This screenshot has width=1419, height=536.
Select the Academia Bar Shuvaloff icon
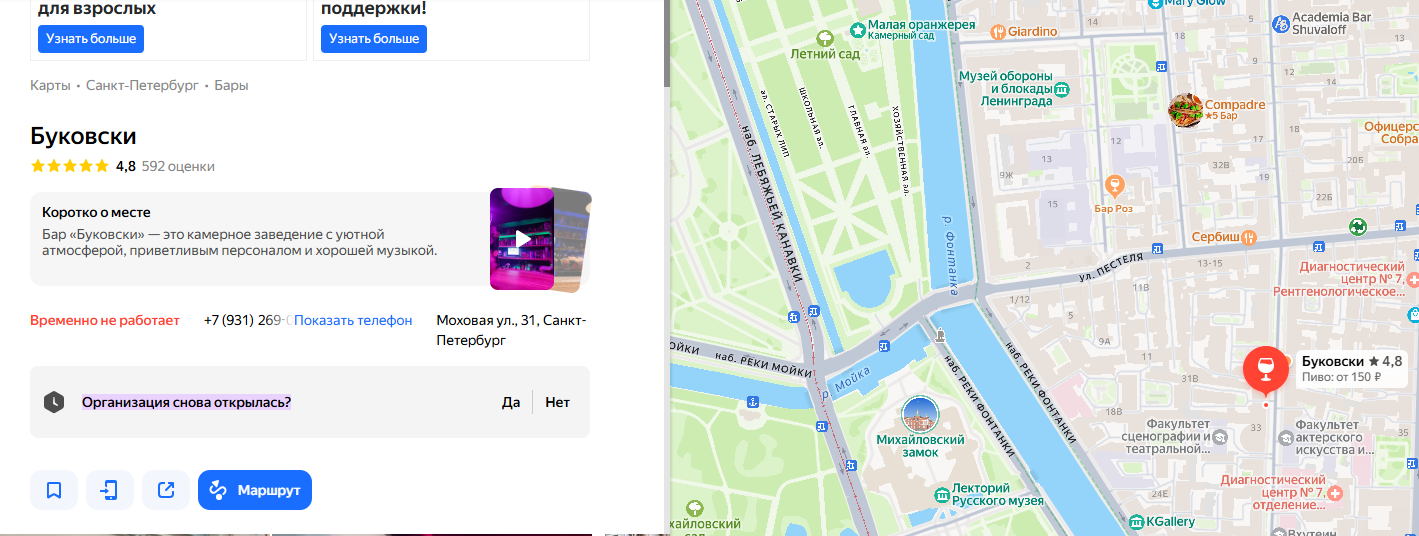(x=1279, y=24)
